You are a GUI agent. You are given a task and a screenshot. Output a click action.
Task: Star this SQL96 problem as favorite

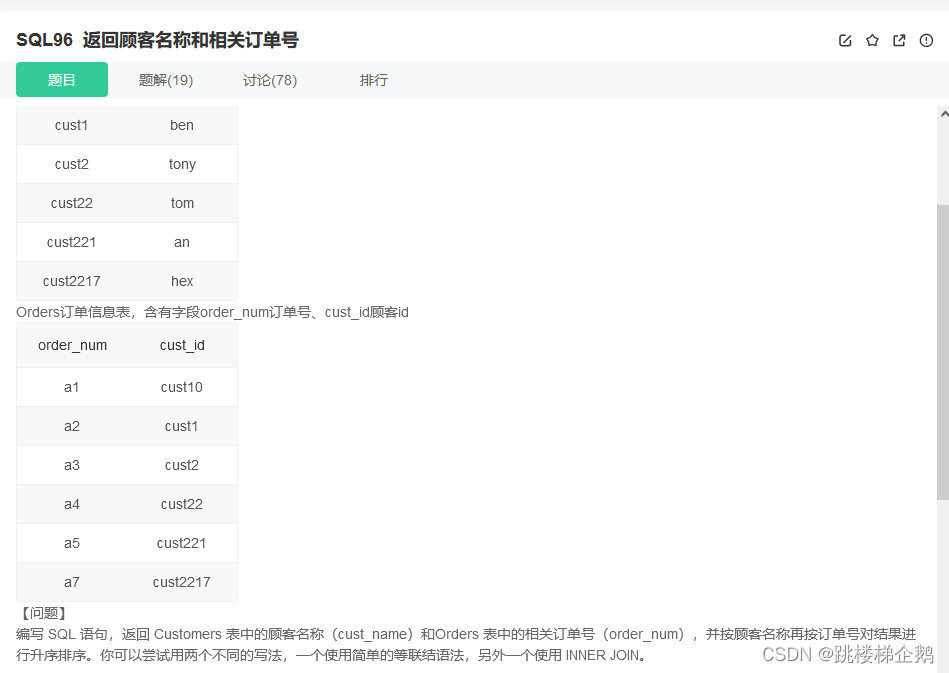[872, 40]
